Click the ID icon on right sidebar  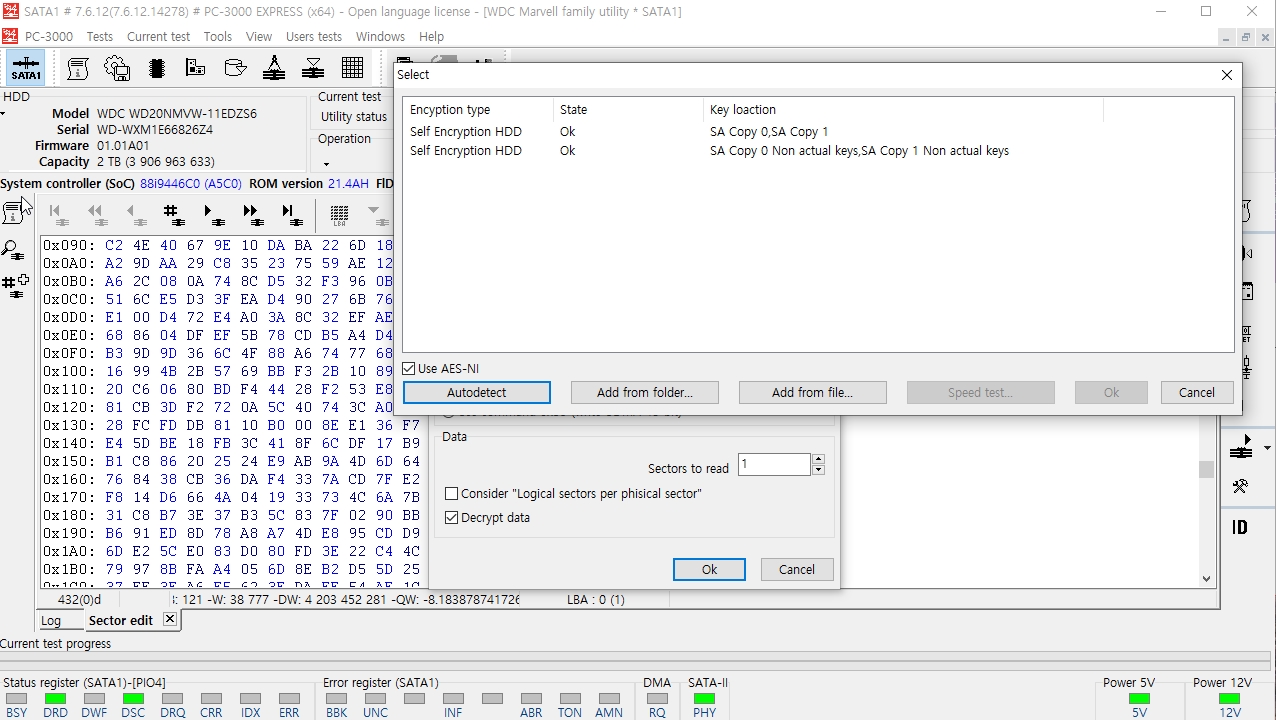coord(1240,527)
